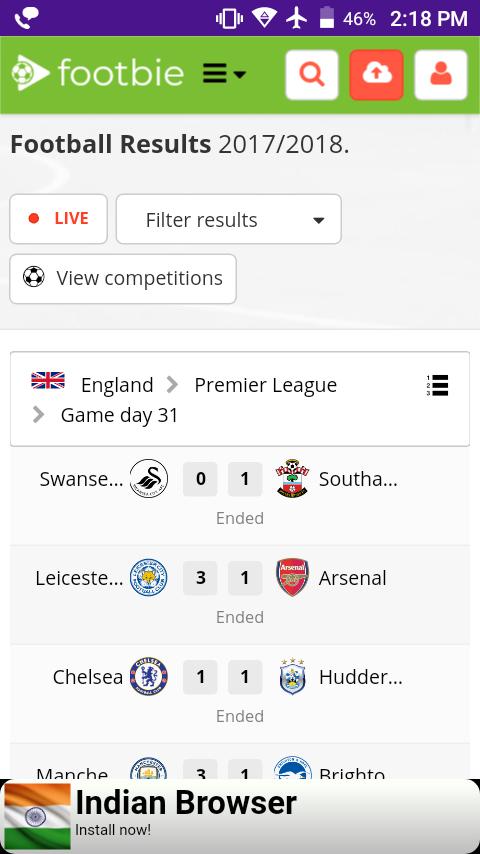Click the Chelsea club crest
The height and width of the screenshot is (854, 480).
tap(149, 676)
